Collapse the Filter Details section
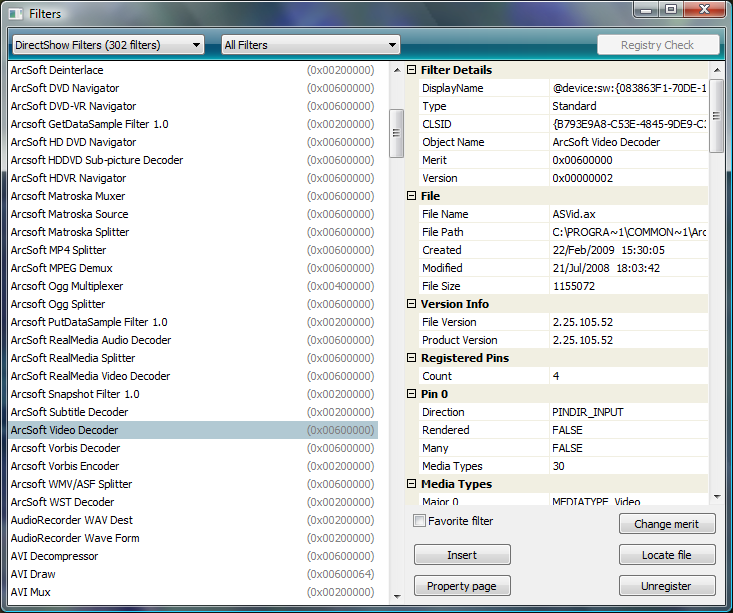Screen dimensions: 733x613 pyautogui.click(x=411, y=70)
